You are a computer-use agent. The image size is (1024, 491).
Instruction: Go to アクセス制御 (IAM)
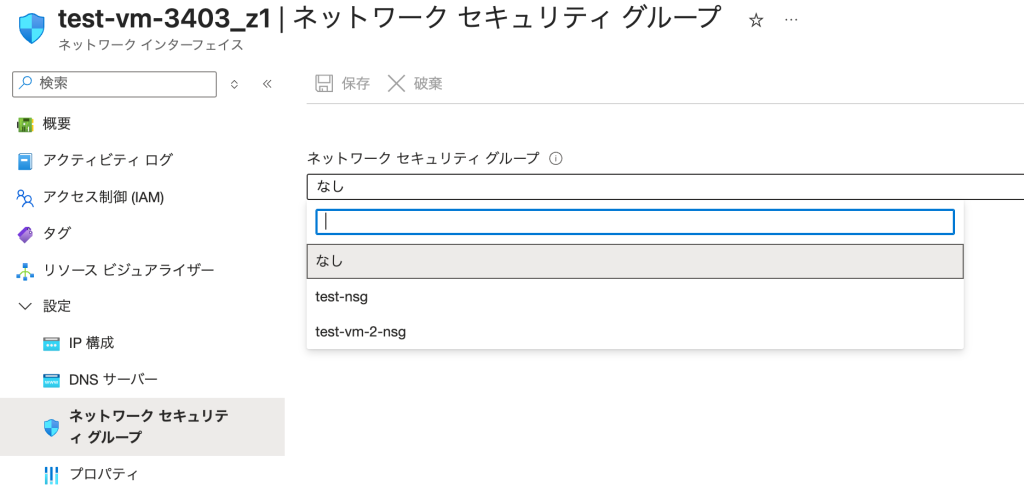pyautogui.click(x=103, y=197)
